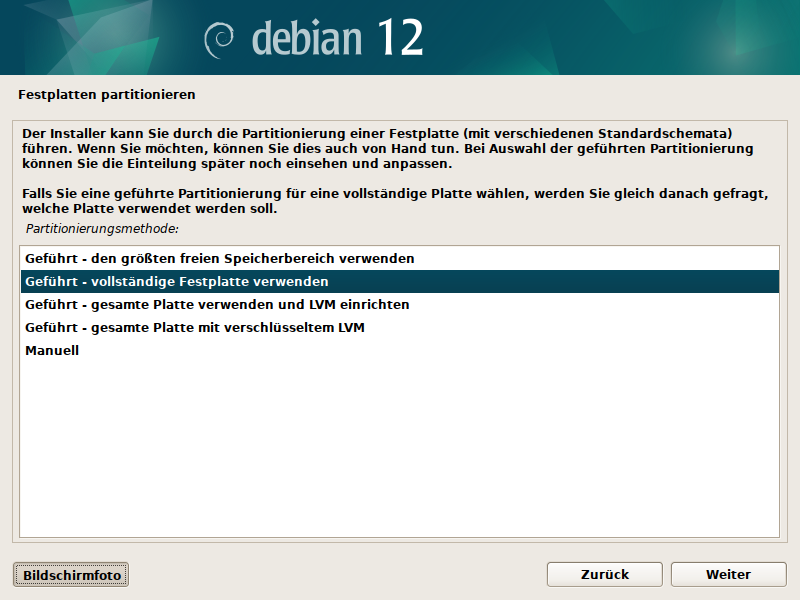Click the Weiter button
This screenshot has height=600, width=800.
[x=728, y=574]
